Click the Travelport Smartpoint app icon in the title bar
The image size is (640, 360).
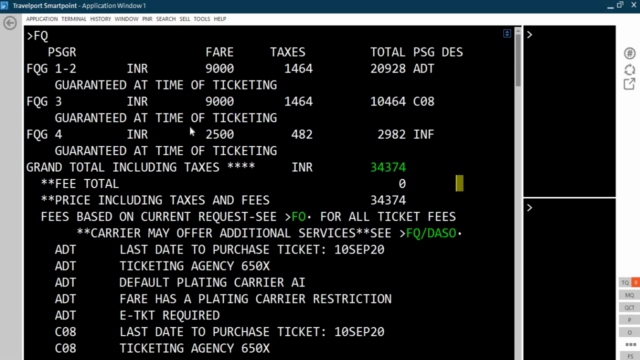[x=4, y=5]
